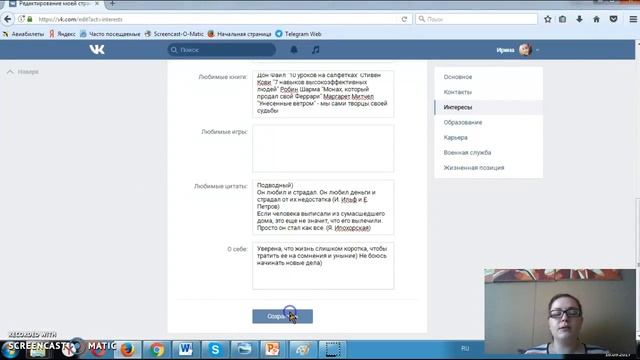Open the VK music note icon
Screen dimensions: 640x360
(x=316, y=50)
